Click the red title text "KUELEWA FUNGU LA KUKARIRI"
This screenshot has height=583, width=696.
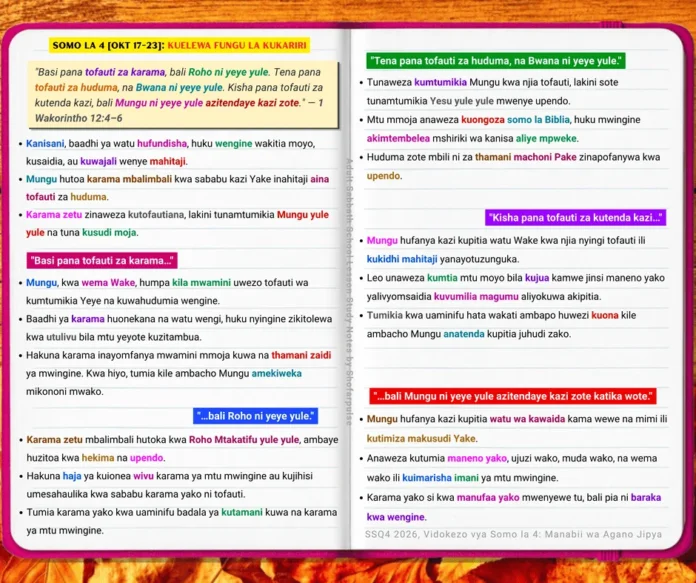tap(237, 45)
